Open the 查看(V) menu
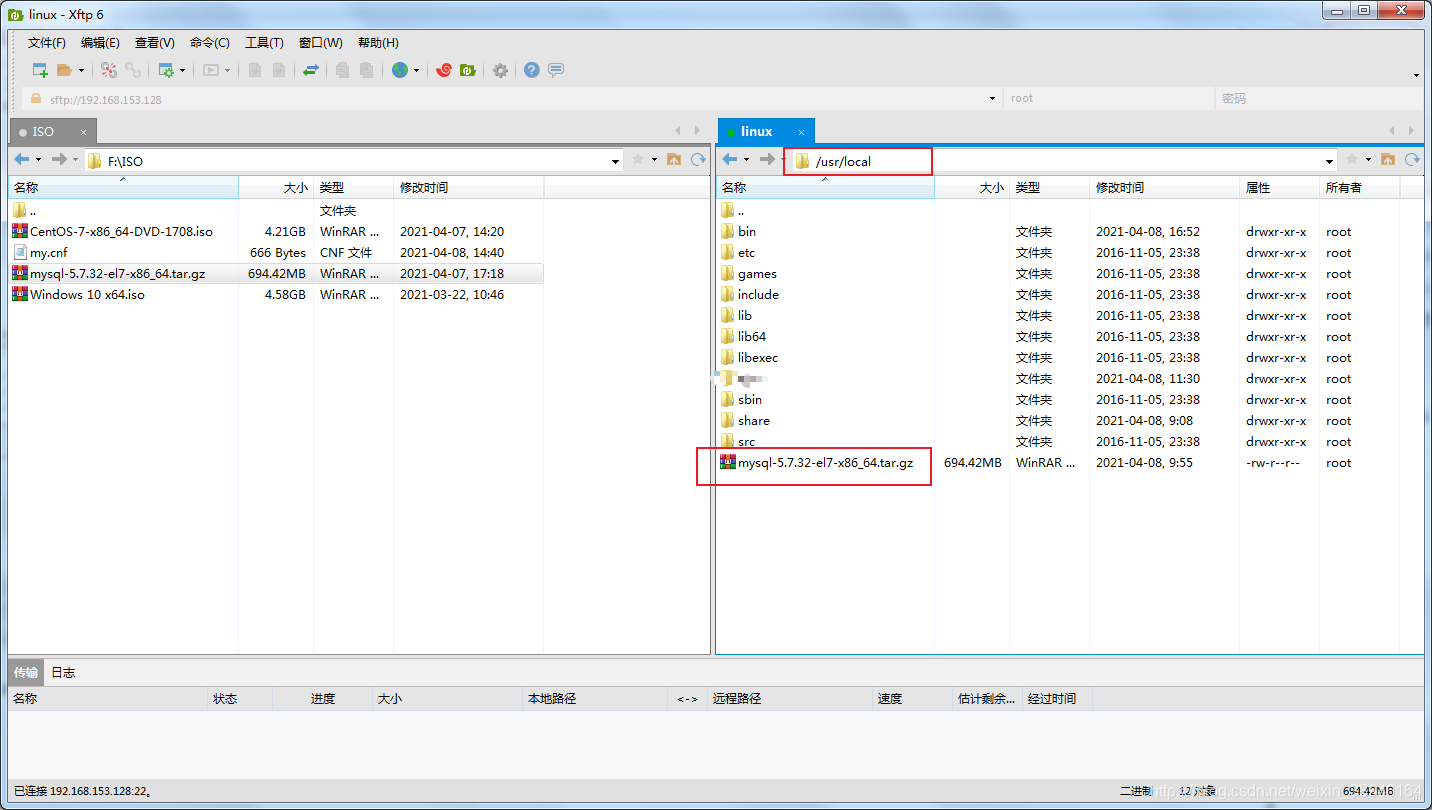 coord(155,43)
